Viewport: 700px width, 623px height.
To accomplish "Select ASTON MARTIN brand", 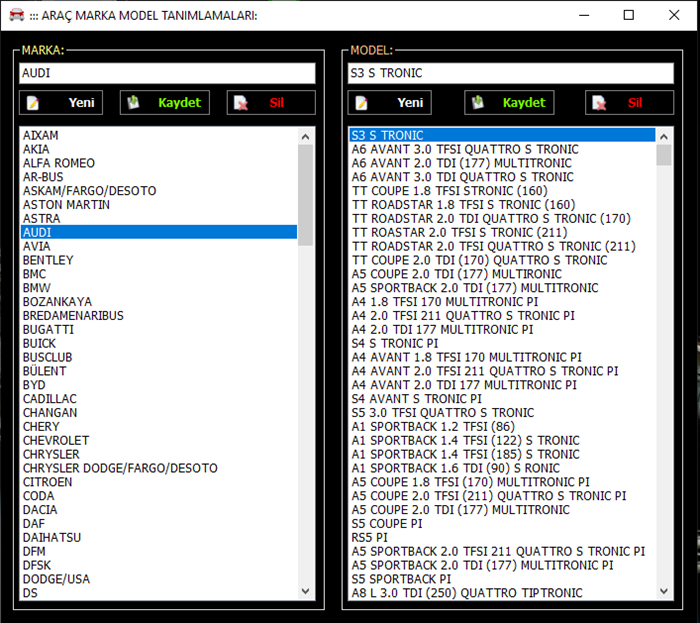I will click(x=159, y=204).
